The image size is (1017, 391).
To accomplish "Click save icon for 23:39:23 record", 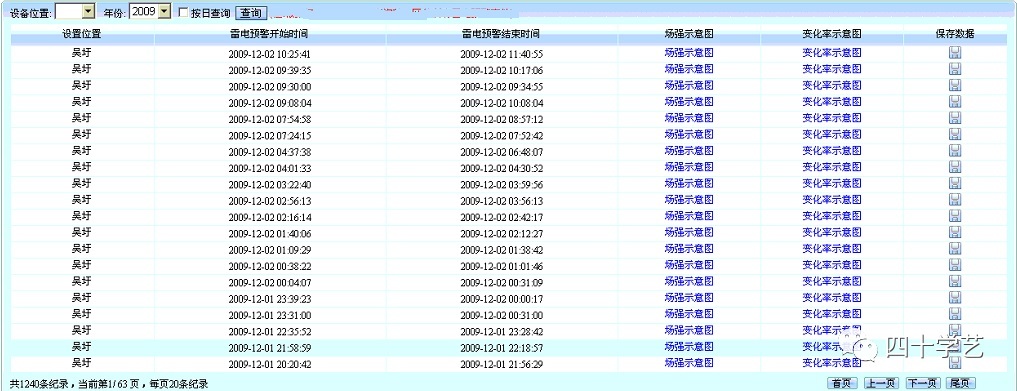I will tap(955, 298).
